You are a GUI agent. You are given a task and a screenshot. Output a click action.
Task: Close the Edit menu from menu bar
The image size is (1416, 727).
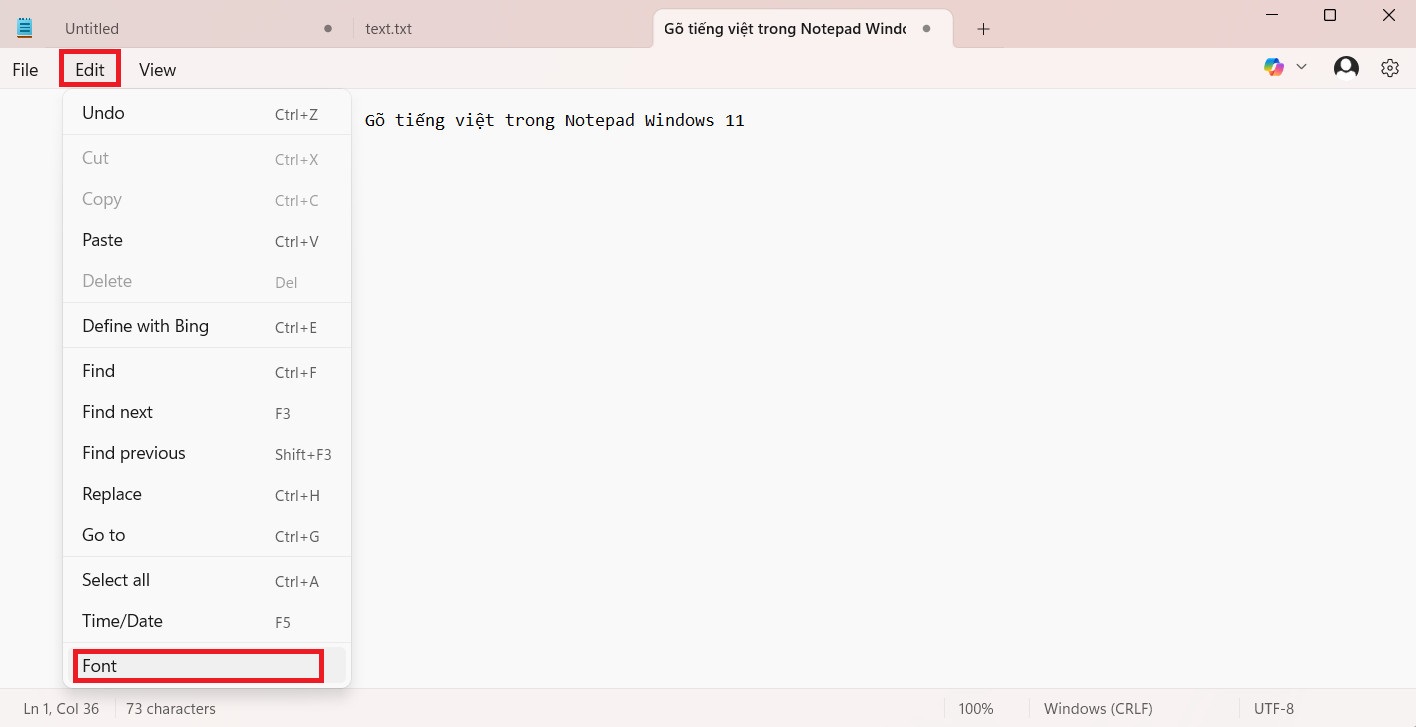[x=90, y=69]
